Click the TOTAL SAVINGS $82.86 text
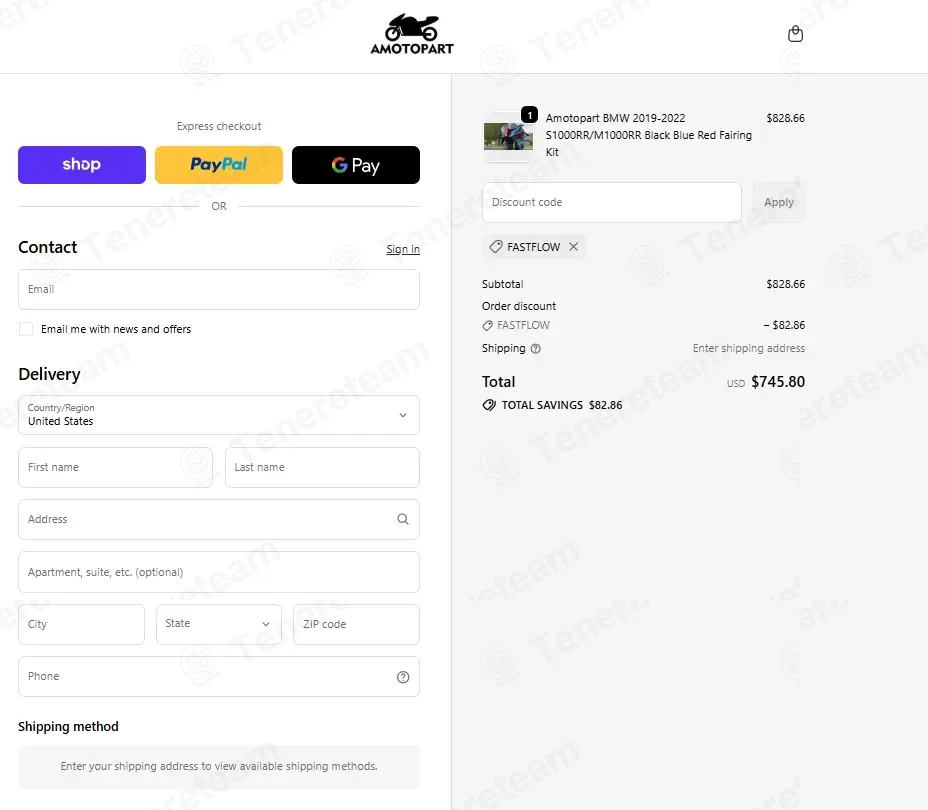Screen dimensions: 928x810 pos(562,405)
